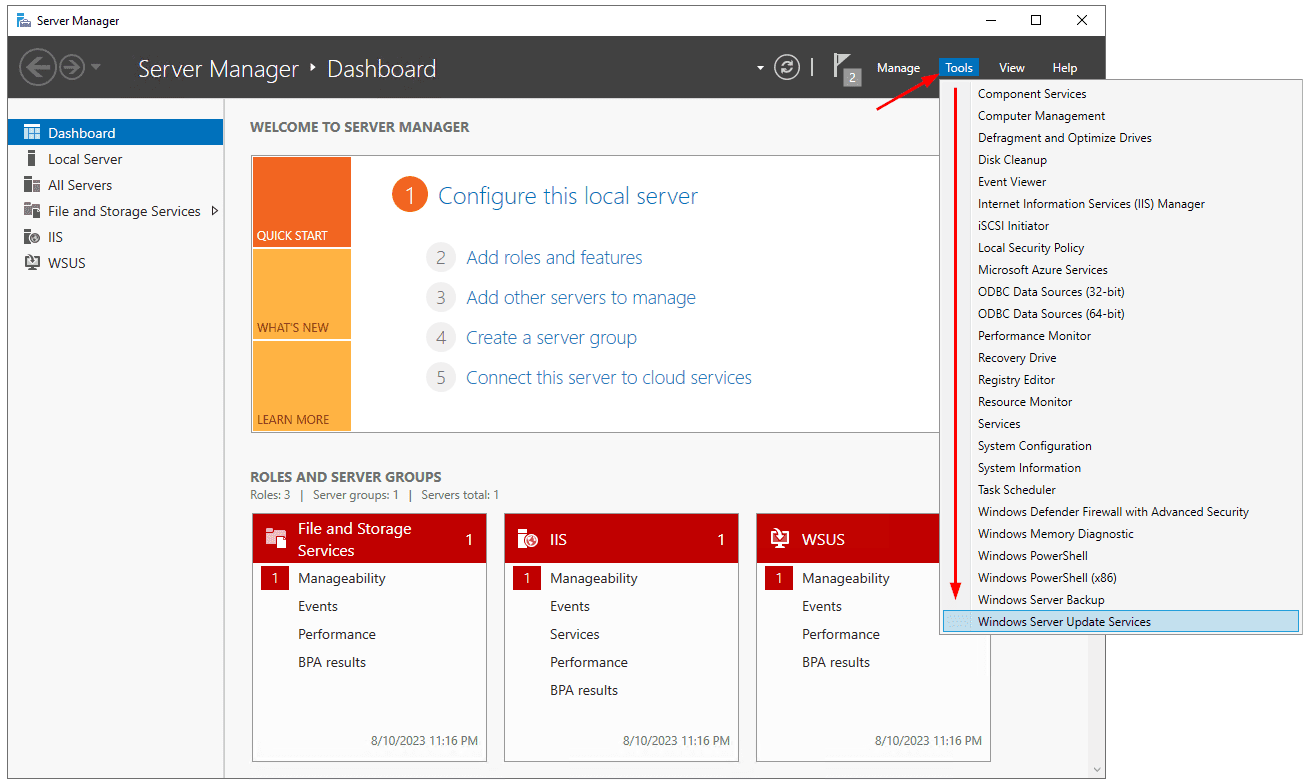Click Create a server group link
This screenshot has height=784, width=1309.
tap(551, 337)
